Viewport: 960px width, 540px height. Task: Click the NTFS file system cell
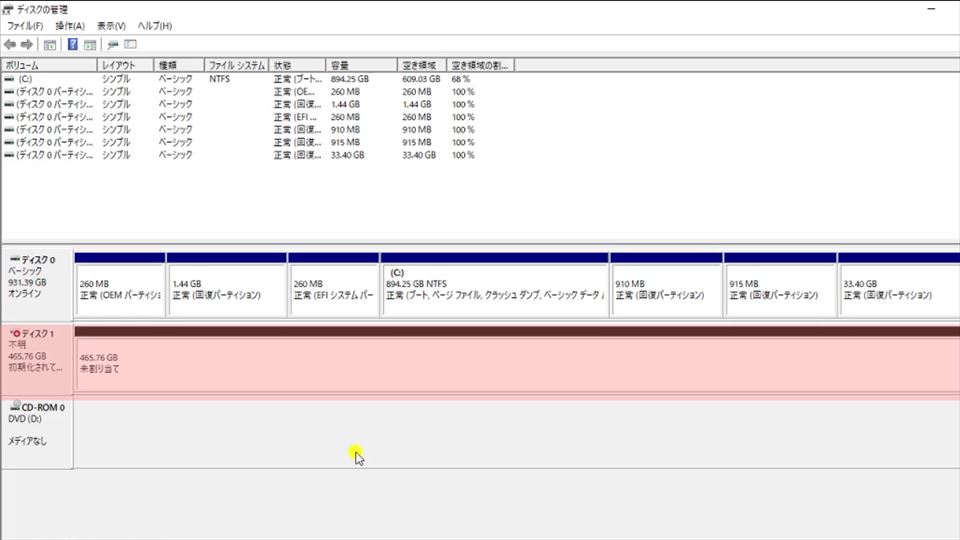pos(219,79)
